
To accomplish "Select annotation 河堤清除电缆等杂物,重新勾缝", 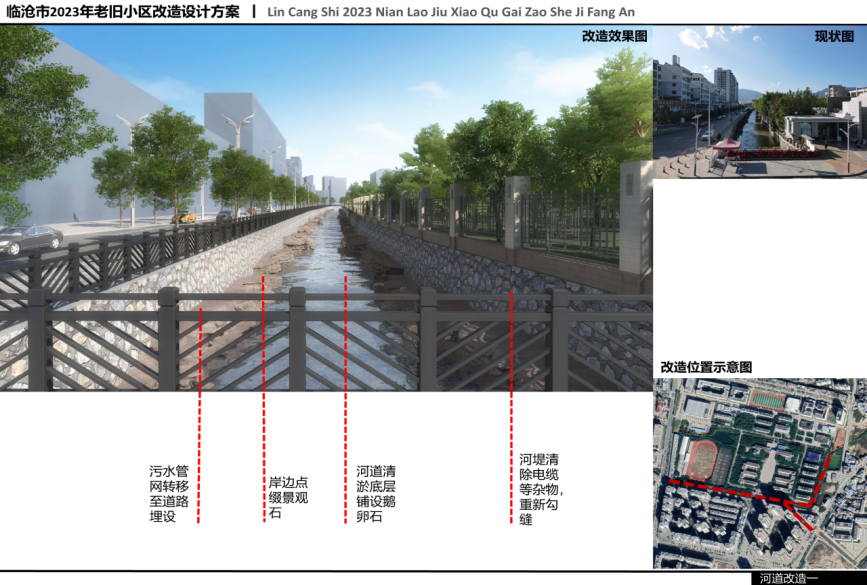I will click(x=541, y=489).
